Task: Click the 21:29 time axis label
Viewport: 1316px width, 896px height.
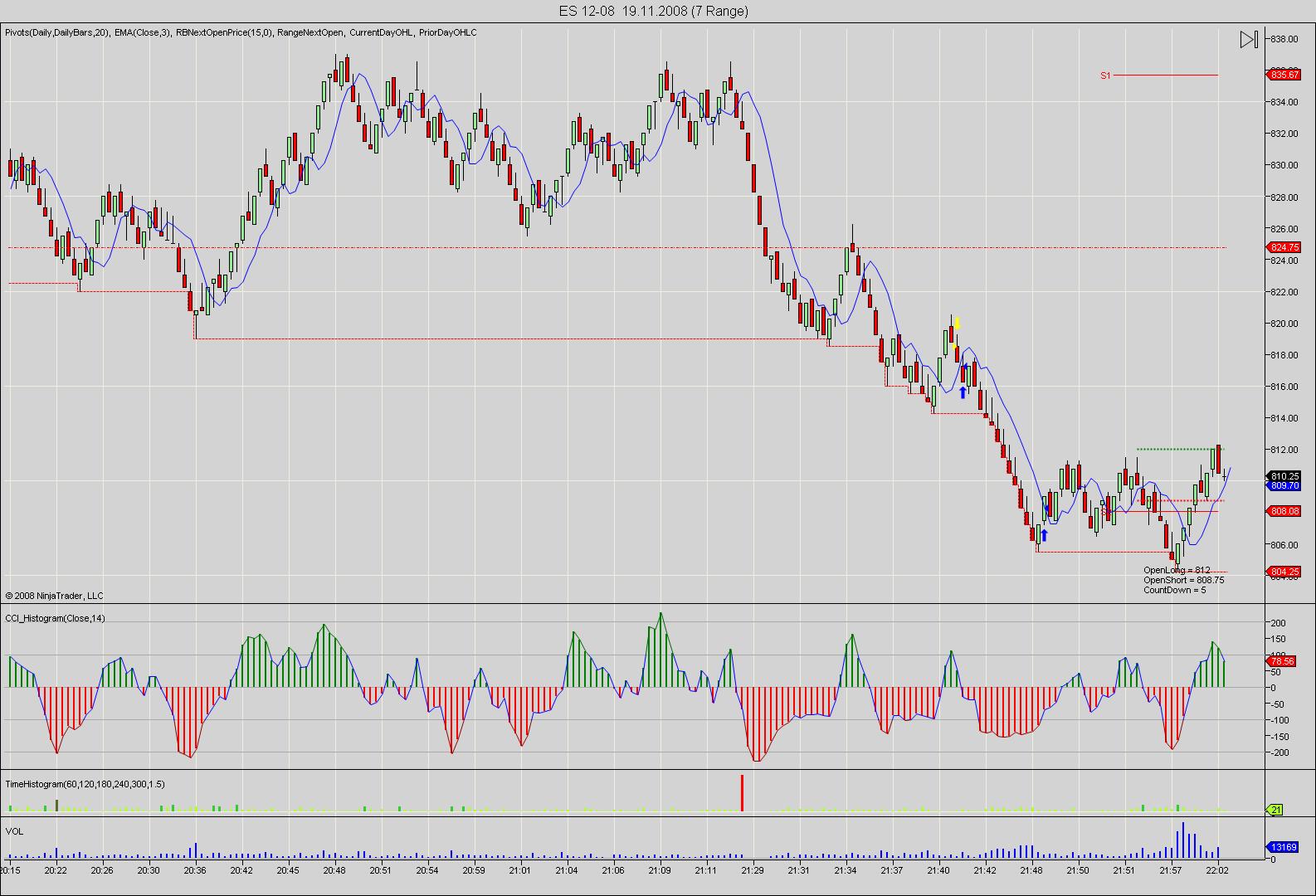Action: click(x=753, y=869)
